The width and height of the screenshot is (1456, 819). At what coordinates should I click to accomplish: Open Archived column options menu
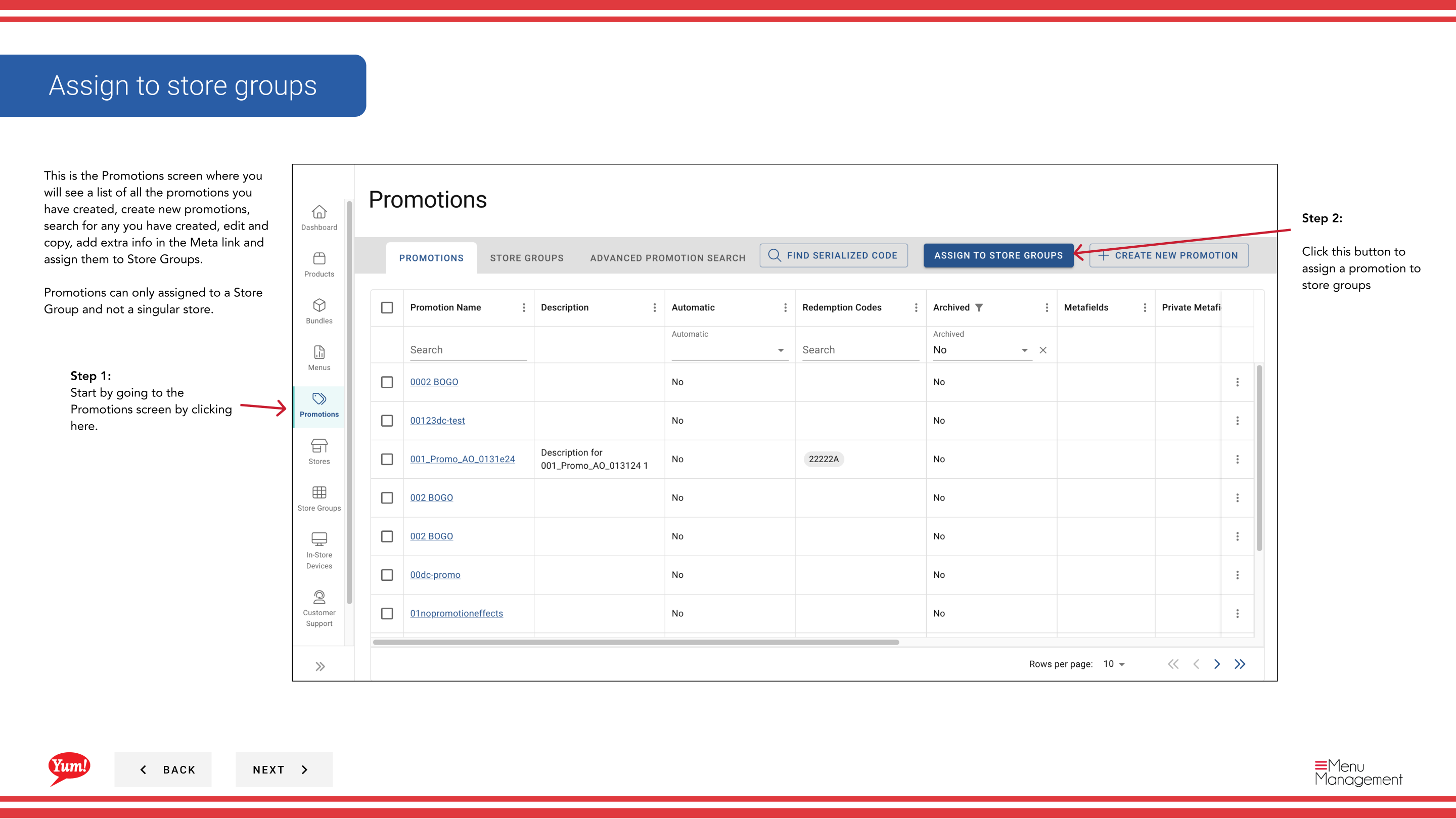tap(1047, 307)
